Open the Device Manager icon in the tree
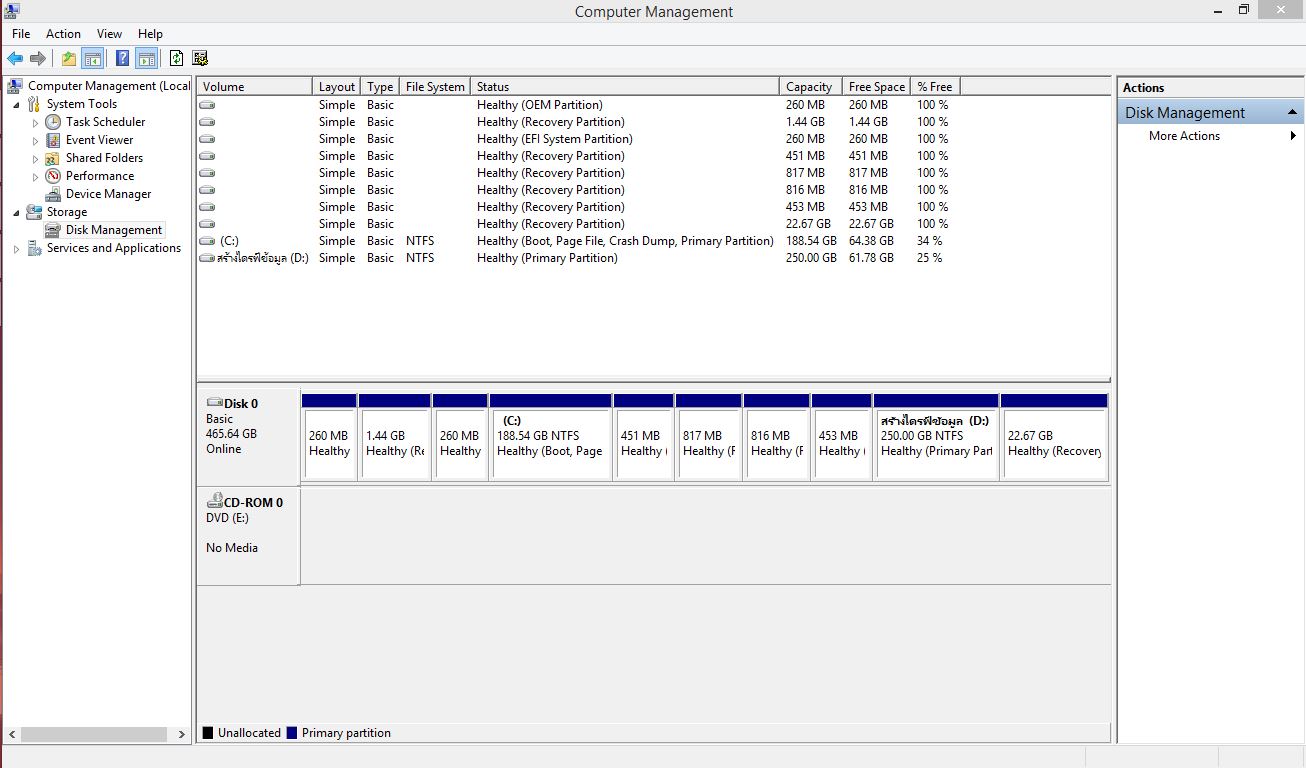 (x=53, y=194)
